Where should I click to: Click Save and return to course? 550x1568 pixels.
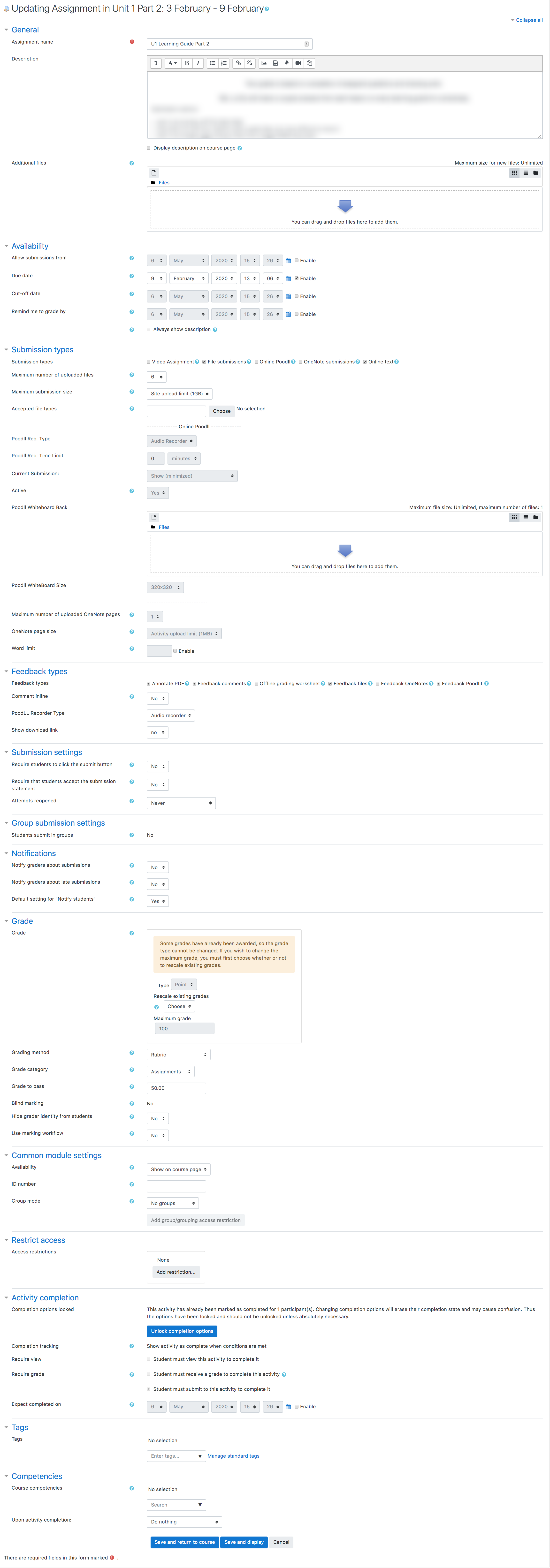click(x=184, y=1542)
